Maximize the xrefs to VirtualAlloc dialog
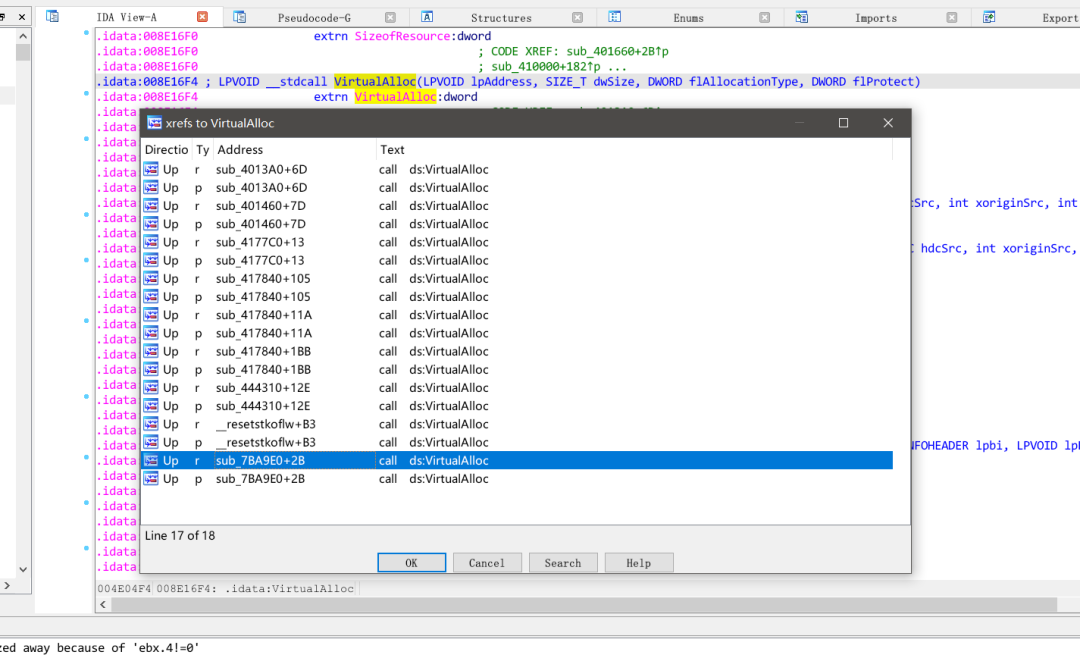The width and height of the screenshot is (1080, 655). tap(843, 123)
